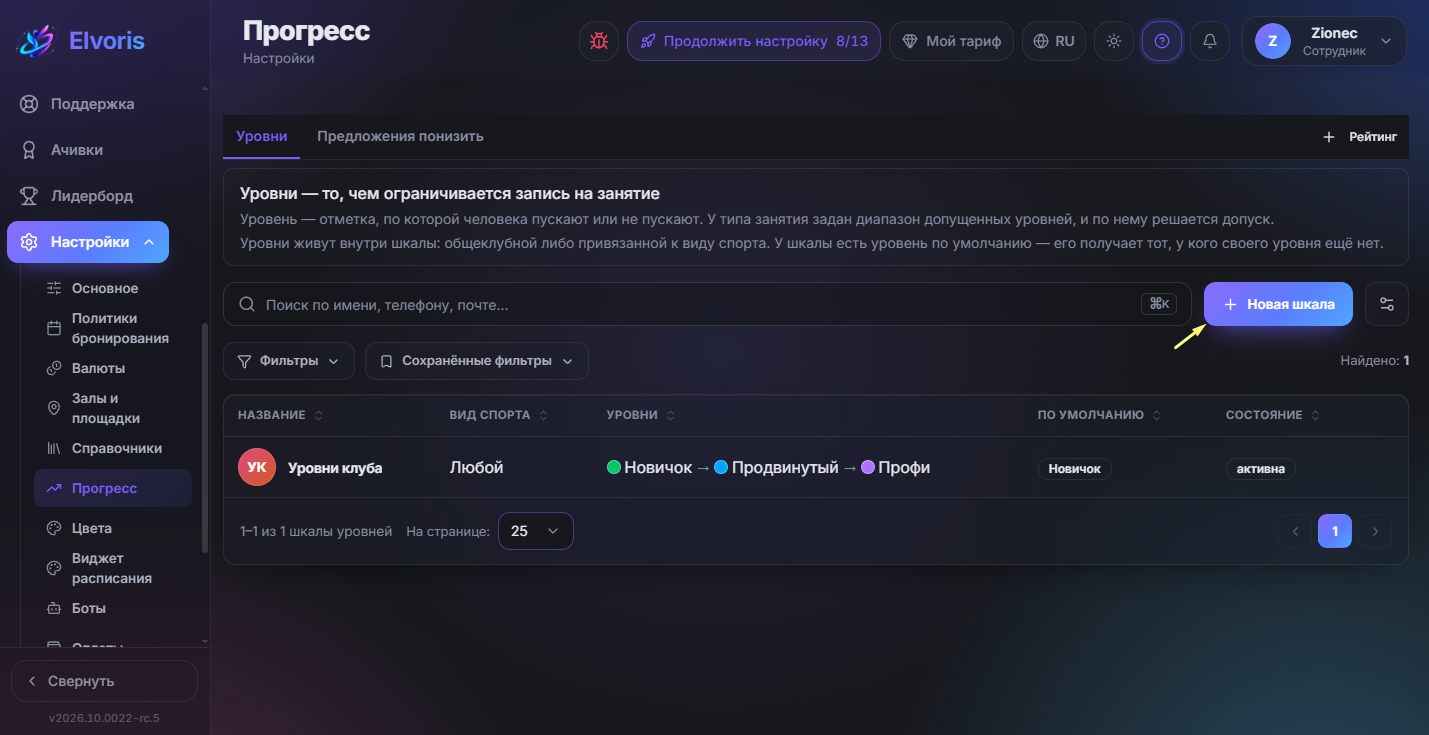
Task: Expand the Фильтры dropdown
Action: [x=289, y=361]
